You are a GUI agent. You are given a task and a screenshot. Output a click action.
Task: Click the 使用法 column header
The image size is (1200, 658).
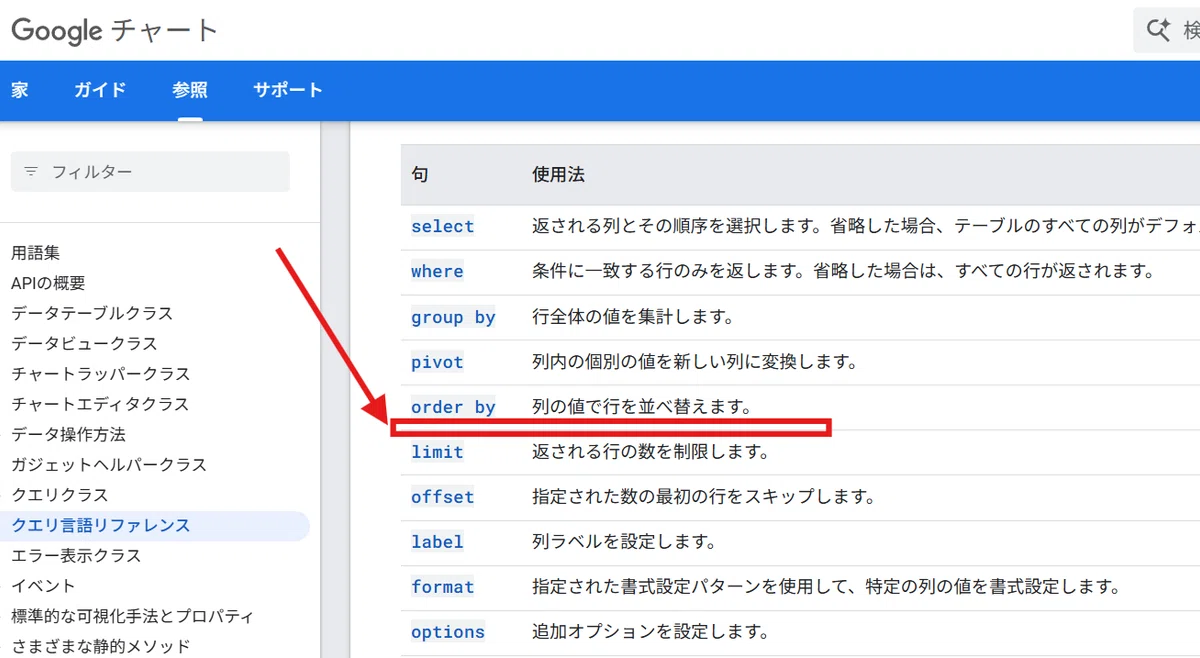click(x=558, y=174)
